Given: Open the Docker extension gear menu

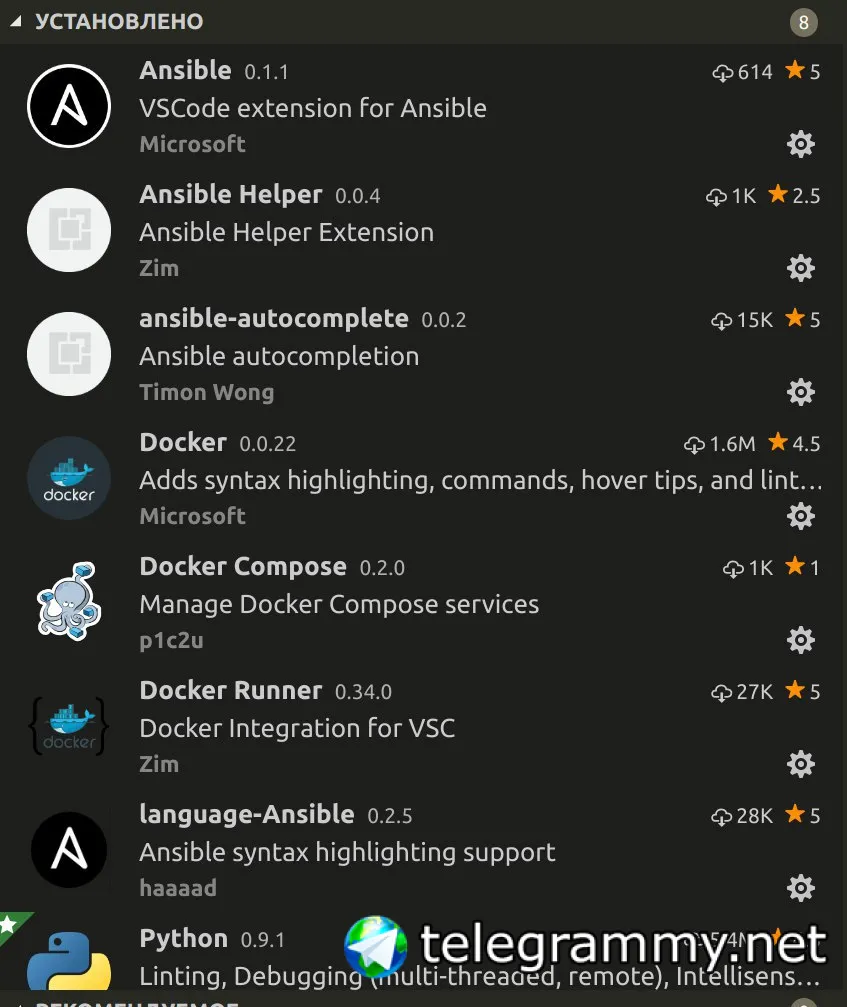Looking at the screenshot, I should [x=800, y=516].
